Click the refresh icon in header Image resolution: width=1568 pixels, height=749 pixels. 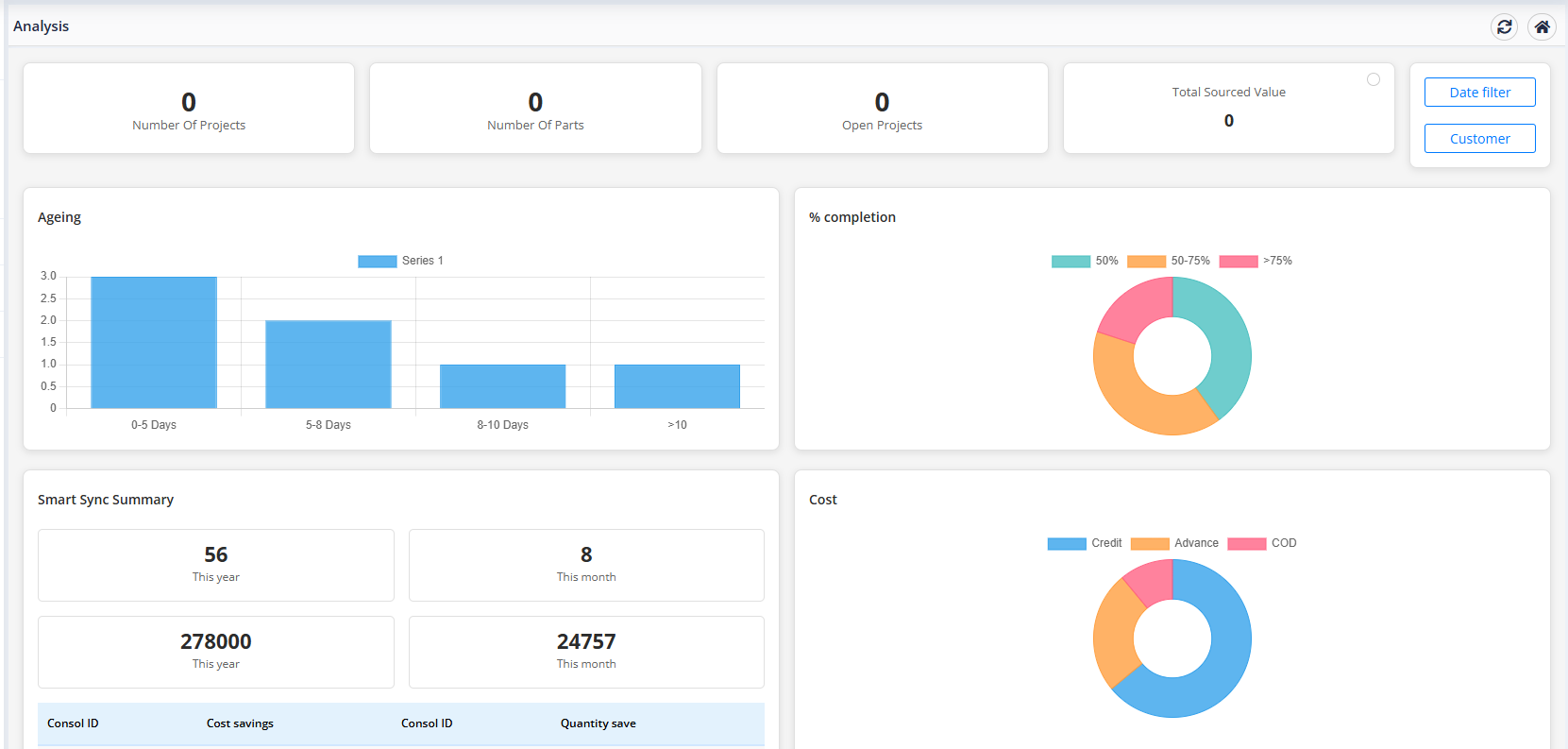pos(1504,26)
